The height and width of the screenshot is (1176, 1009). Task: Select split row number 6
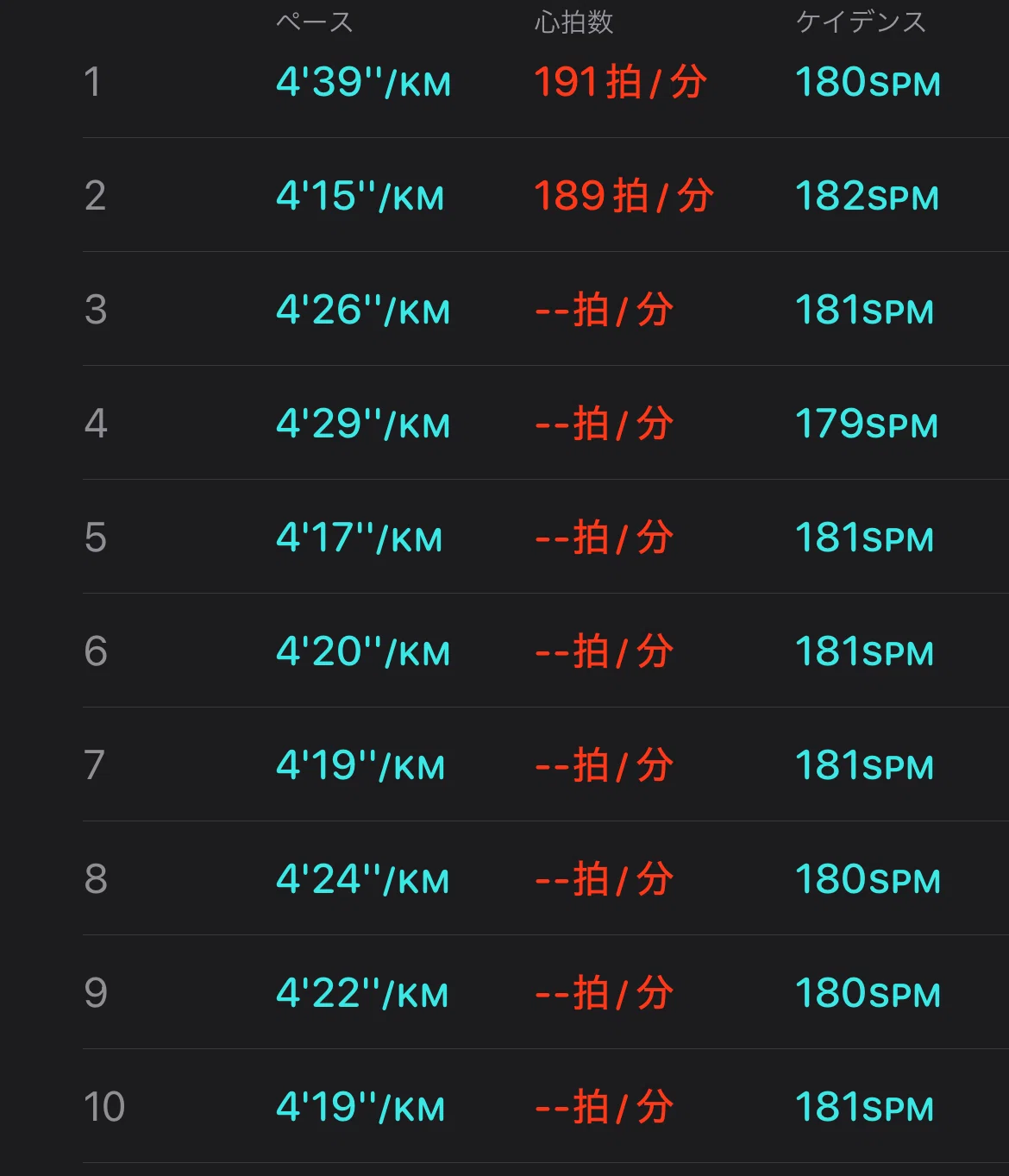tap(95, 651)
